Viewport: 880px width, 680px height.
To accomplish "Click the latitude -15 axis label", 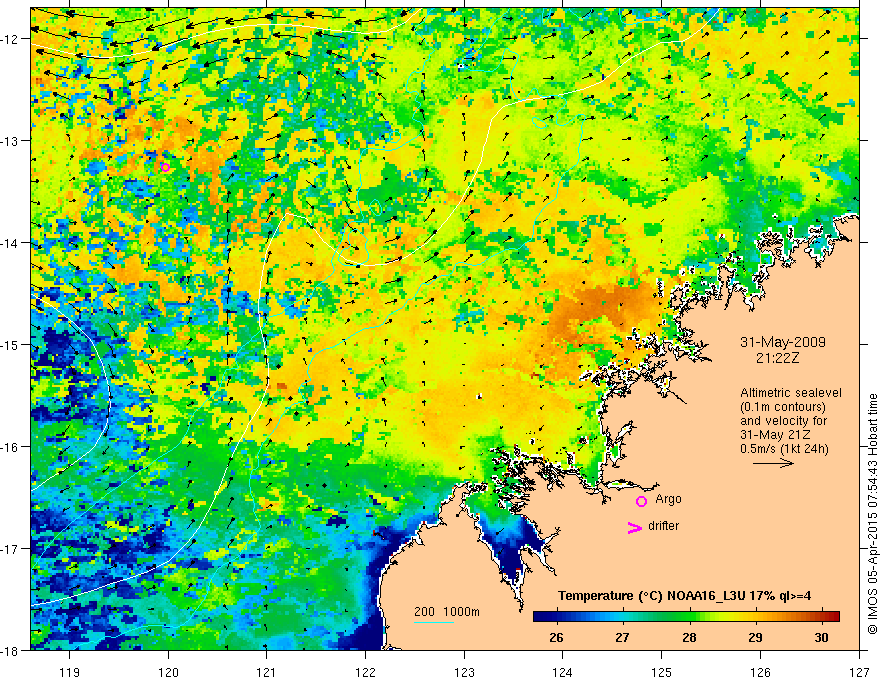I will coord(11,345).
